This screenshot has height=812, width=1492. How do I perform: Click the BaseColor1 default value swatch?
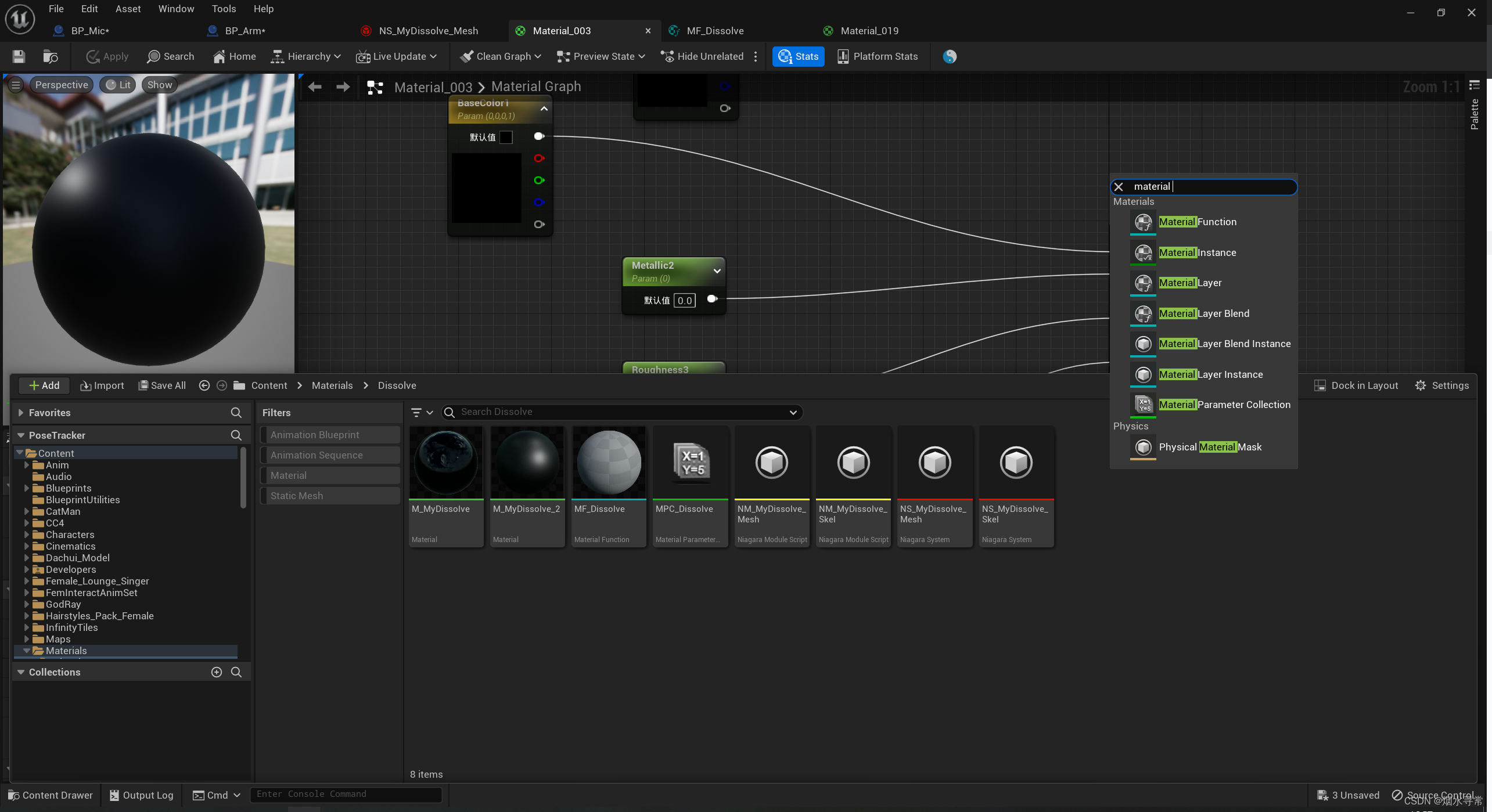[x=506, y=137]
